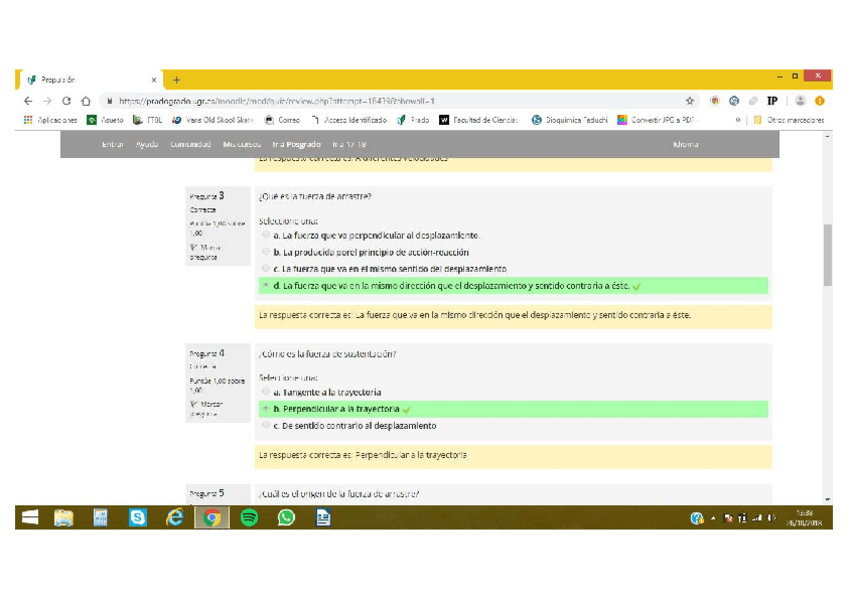Click the Chrome reload page icon
The height and width of the screenshot is (599, 848).
click(66, 101)
